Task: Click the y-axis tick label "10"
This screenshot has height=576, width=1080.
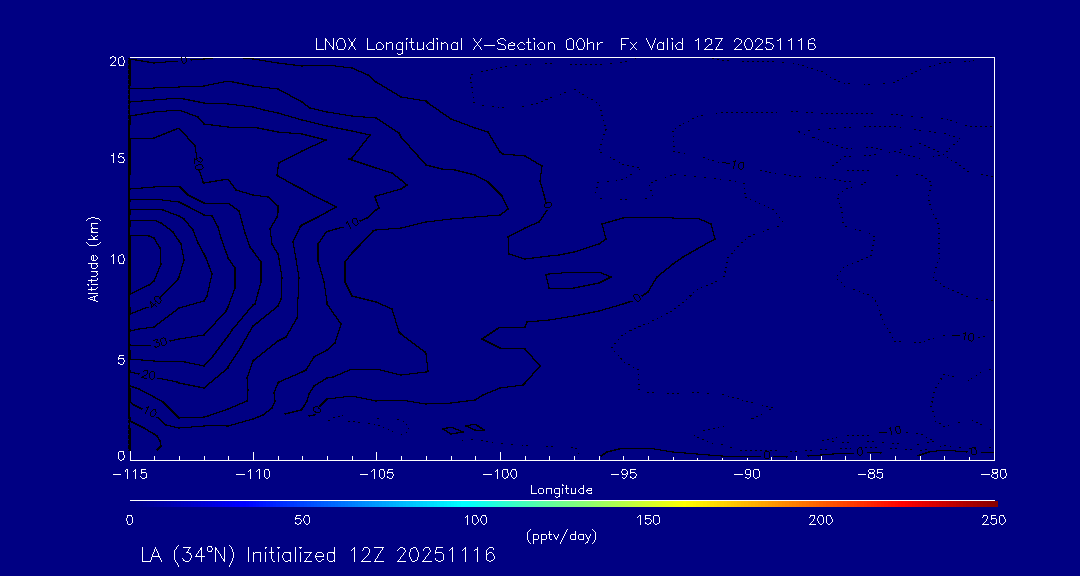Action: [116, 259]
